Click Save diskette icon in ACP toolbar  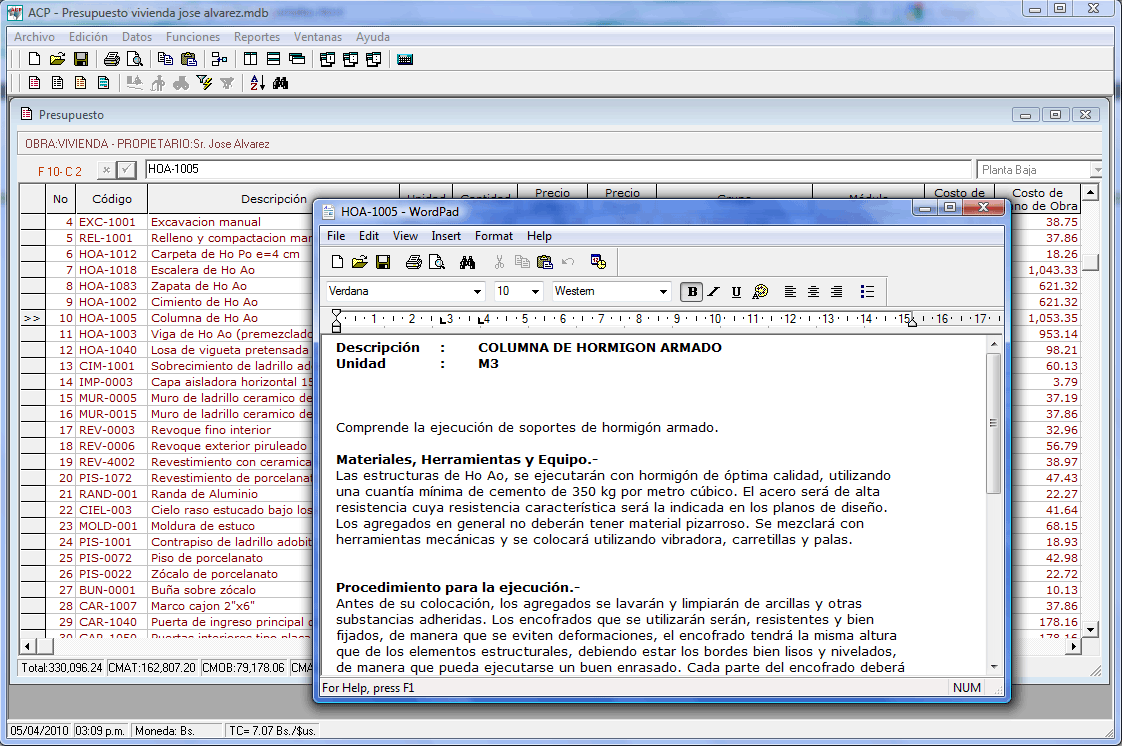(81, 59)
